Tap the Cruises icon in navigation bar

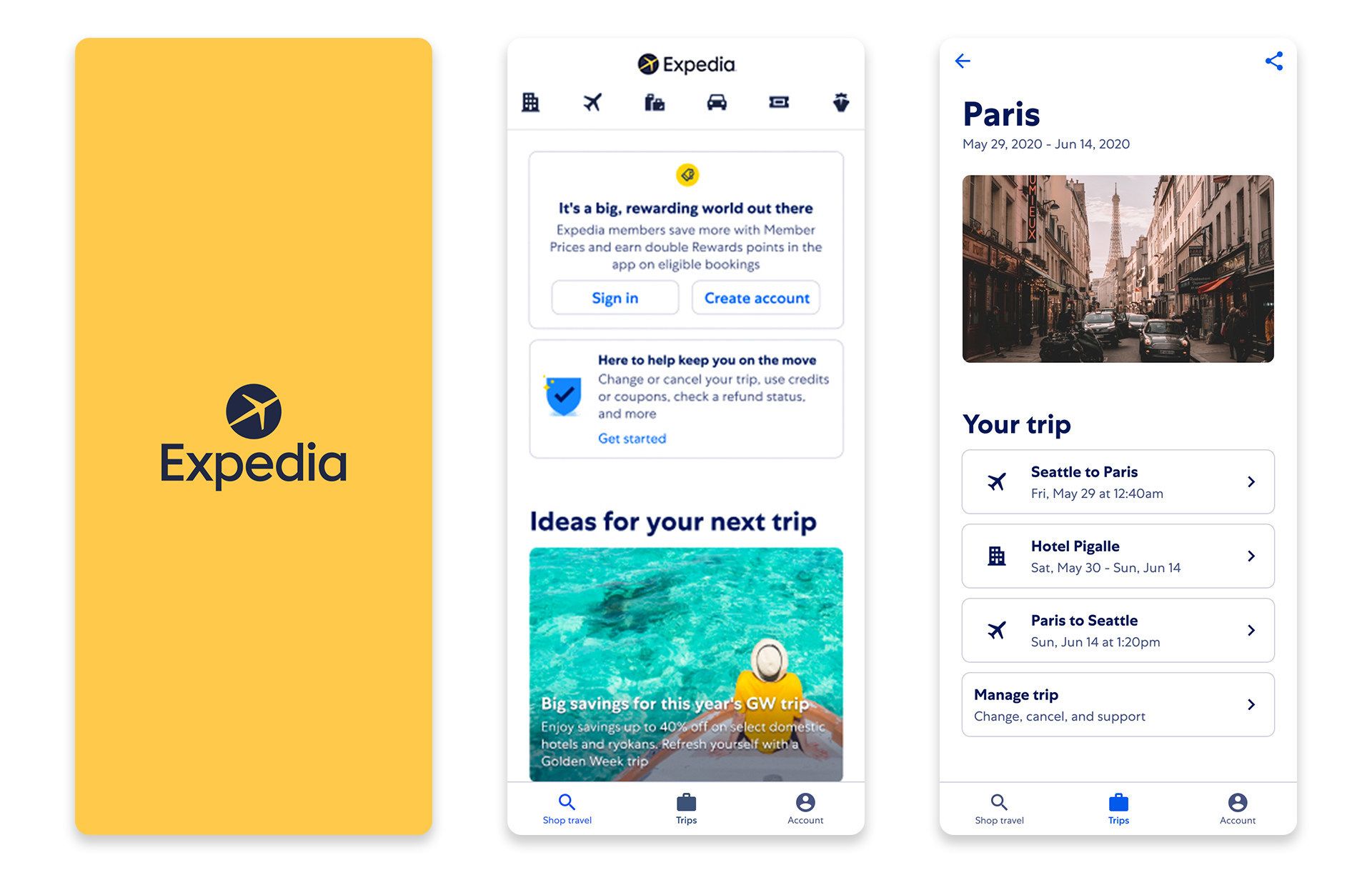coord(843,103)
